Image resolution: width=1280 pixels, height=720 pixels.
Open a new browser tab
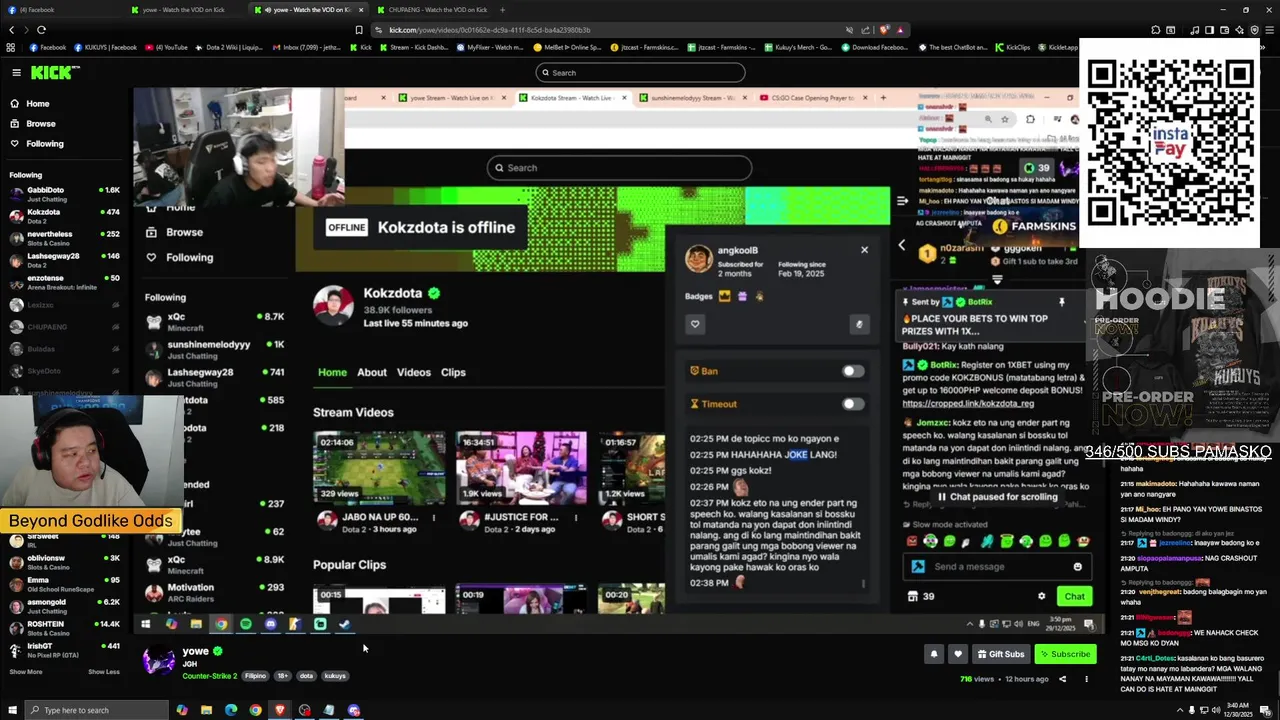pyautogui.click(x=502, y=10)
